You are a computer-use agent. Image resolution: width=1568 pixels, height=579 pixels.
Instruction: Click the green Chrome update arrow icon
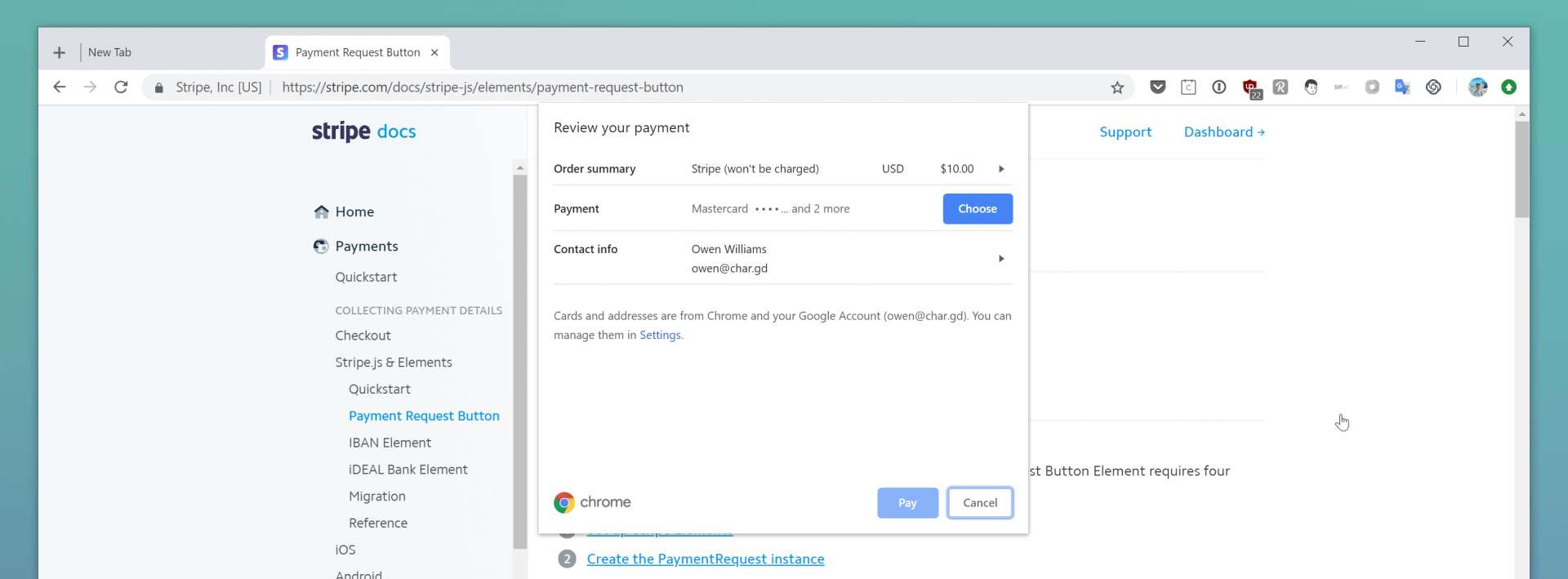tap(1508, 87)
